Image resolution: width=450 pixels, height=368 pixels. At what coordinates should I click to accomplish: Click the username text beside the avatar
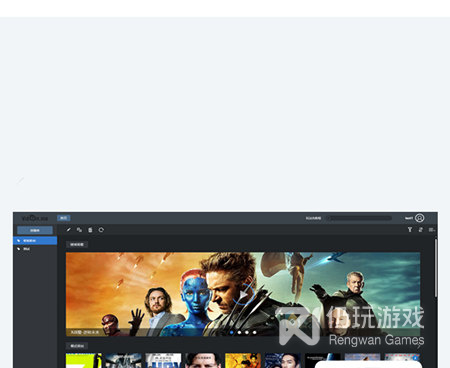pyautogui.click(x=409, y=218)
